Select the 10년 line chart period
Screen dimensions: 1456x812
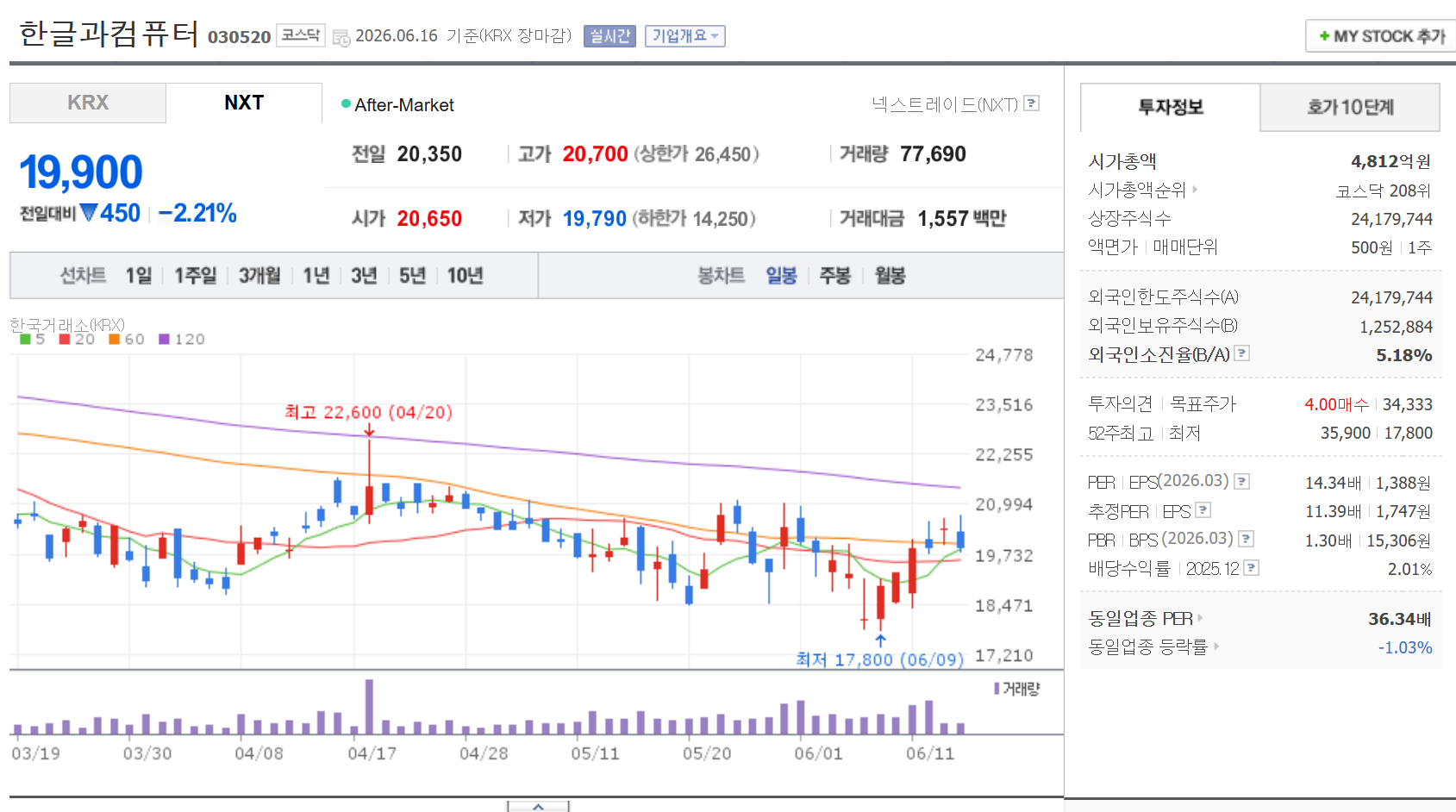click(x=465, y=276)
